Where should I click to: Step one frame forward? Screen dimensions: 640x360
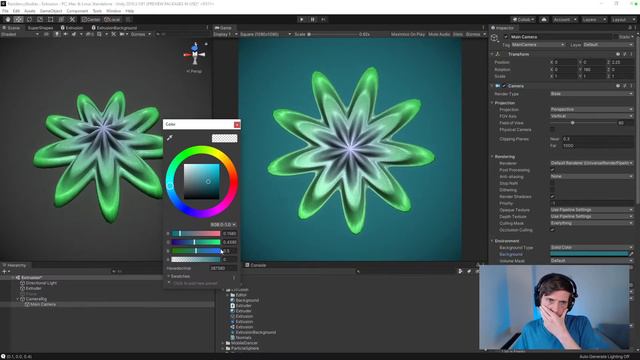(x=324, y=19)
